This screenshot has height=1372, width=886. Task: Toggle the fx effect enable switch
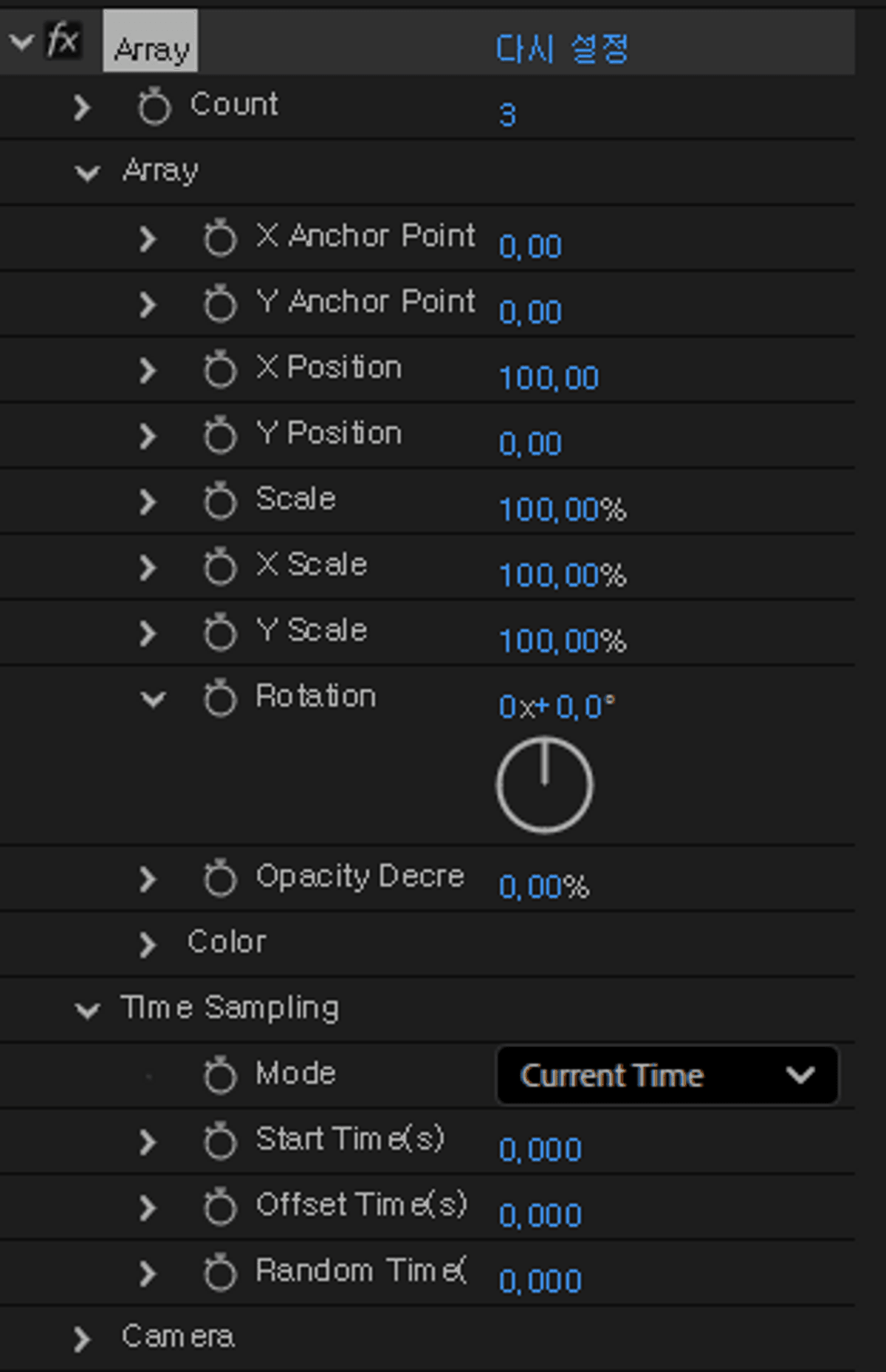pos(62,40)
